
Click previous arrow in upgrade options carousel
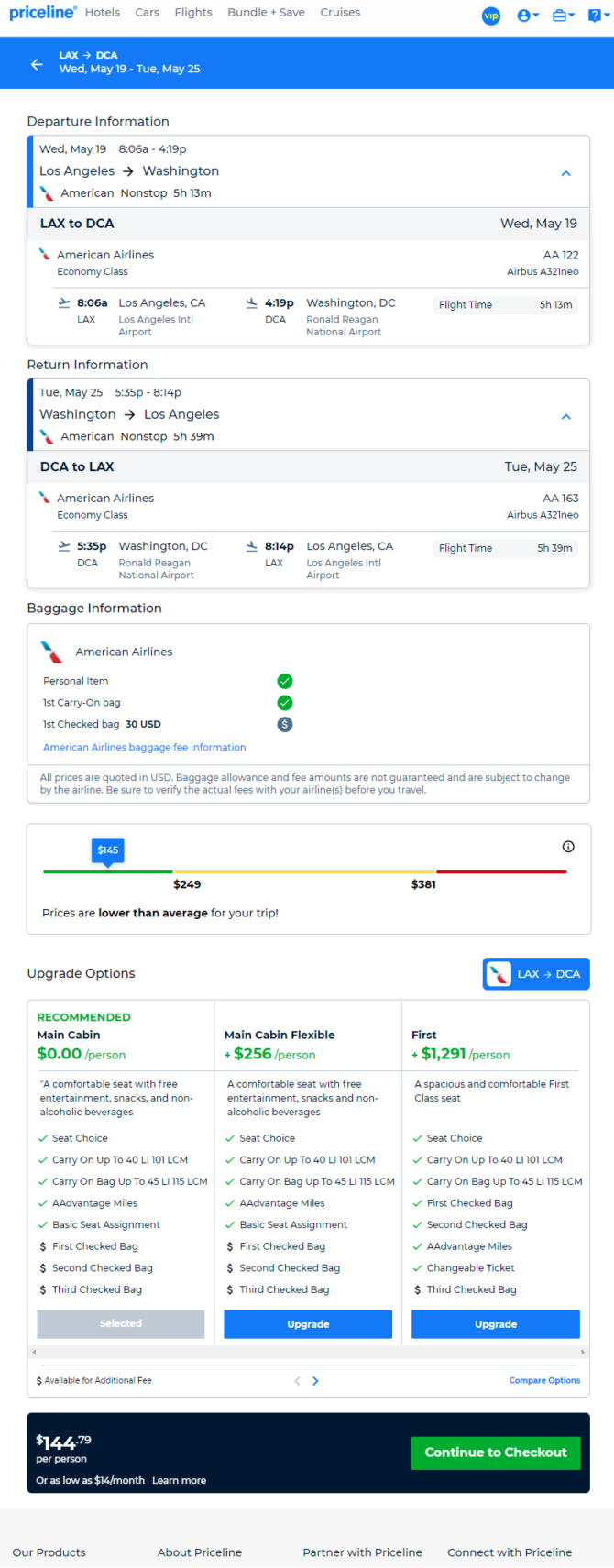click(x=297, y=1381)
